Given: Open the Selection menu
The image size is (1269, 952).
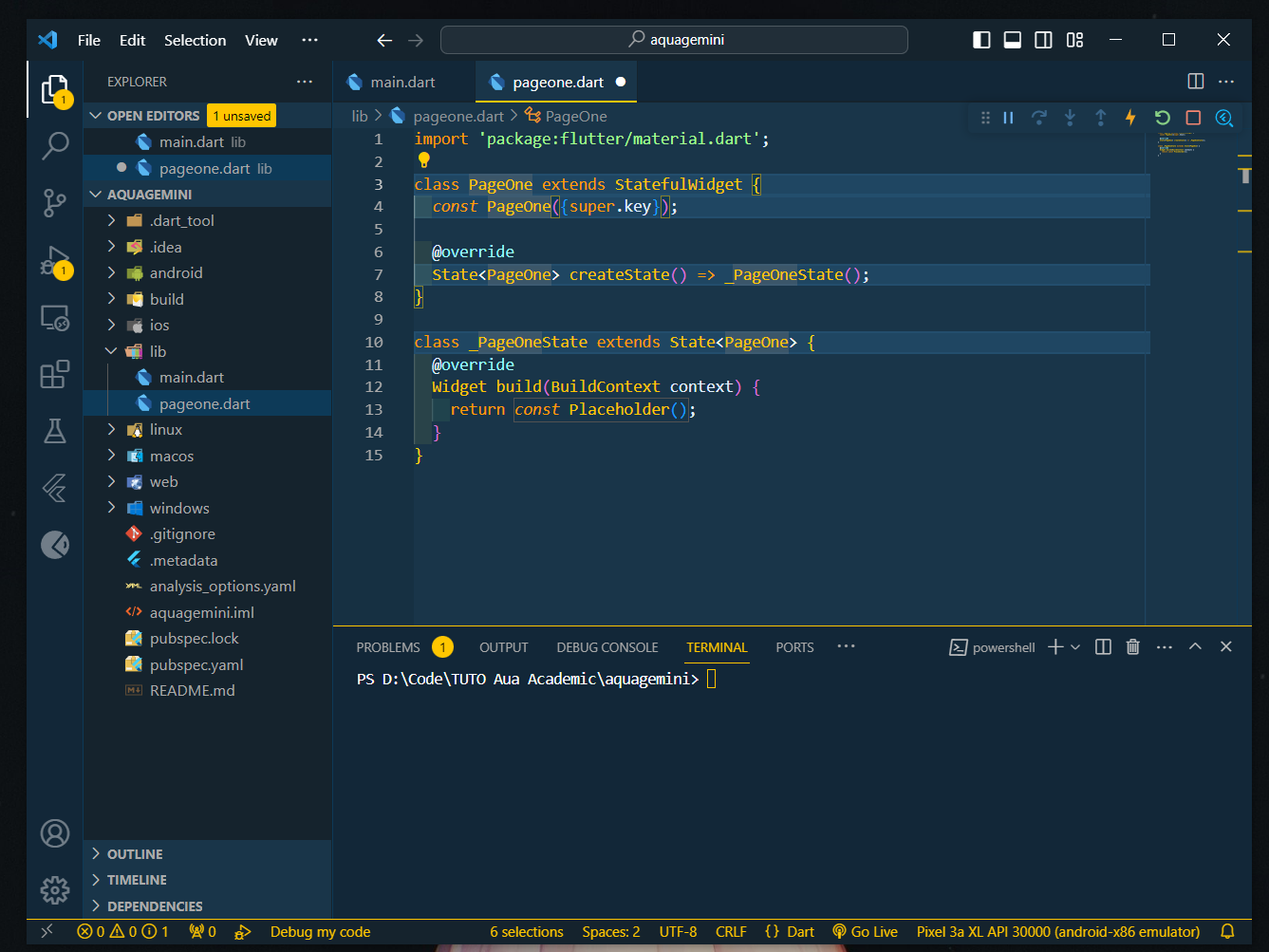Looking at the screenshot, I should pos(195,40).
